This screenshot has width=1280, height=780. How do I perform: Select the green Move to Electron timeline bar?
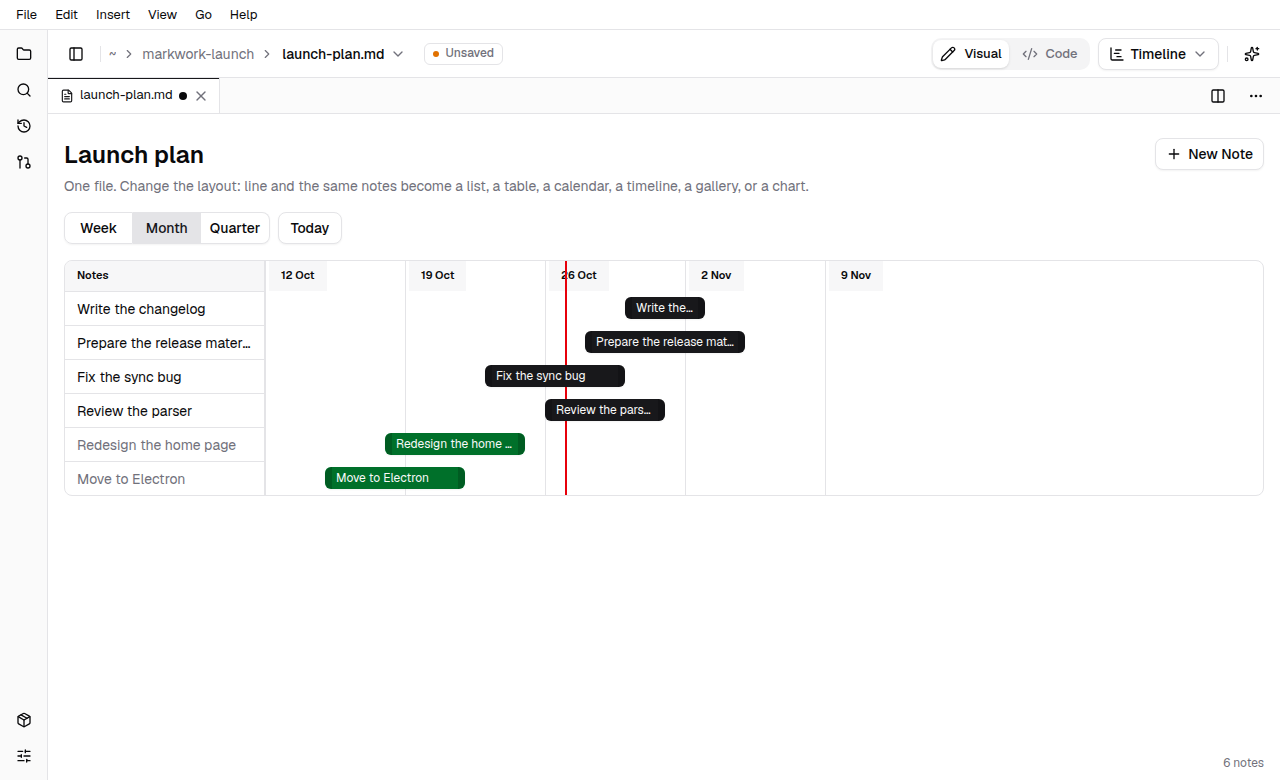coord(395,478)
